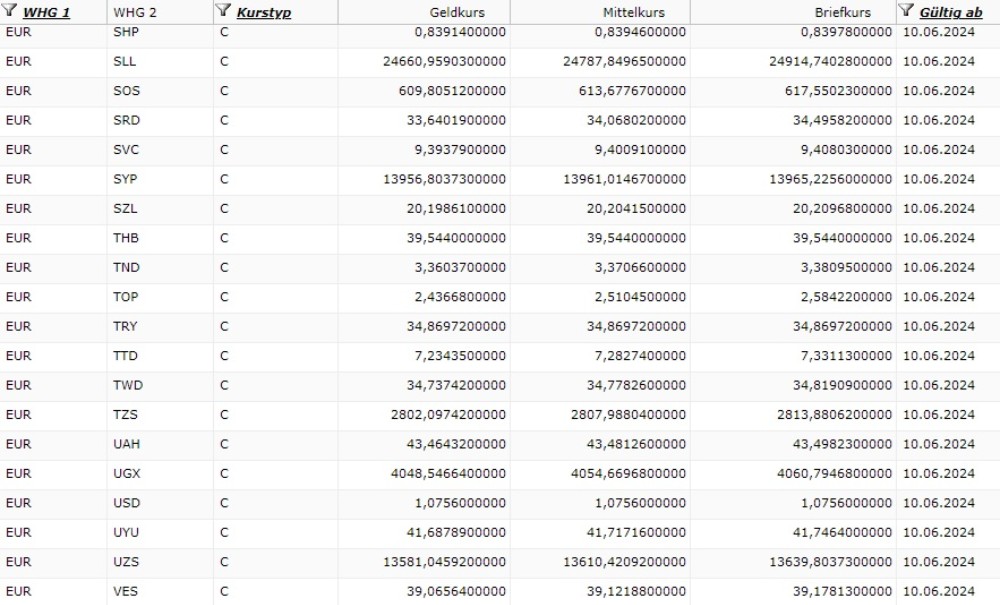Click Geldkurs value 2,4366800000
The image size is (1000, 605).
(x=460, y=296)
